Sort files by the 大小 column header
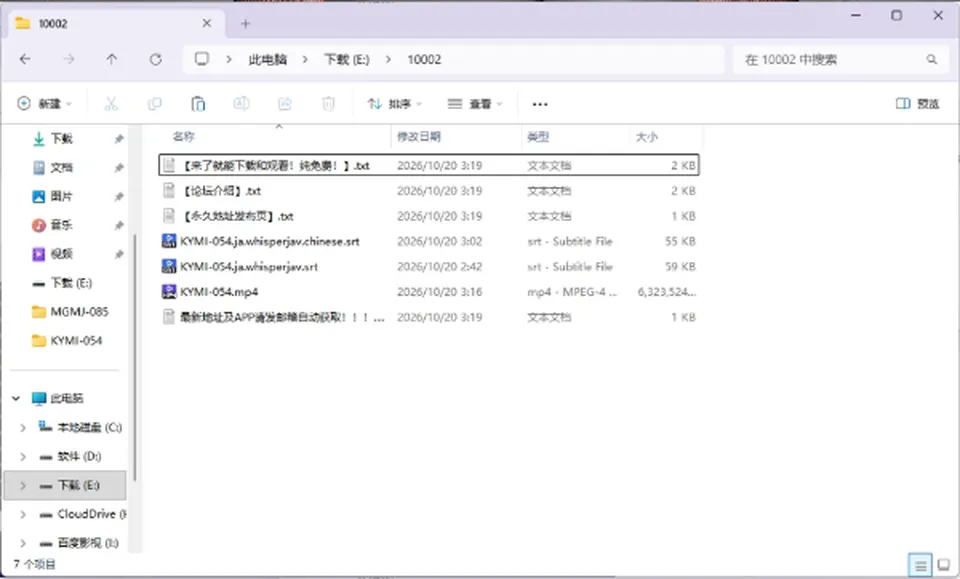Viewport: 960px width, 579px height. [666, 136]
